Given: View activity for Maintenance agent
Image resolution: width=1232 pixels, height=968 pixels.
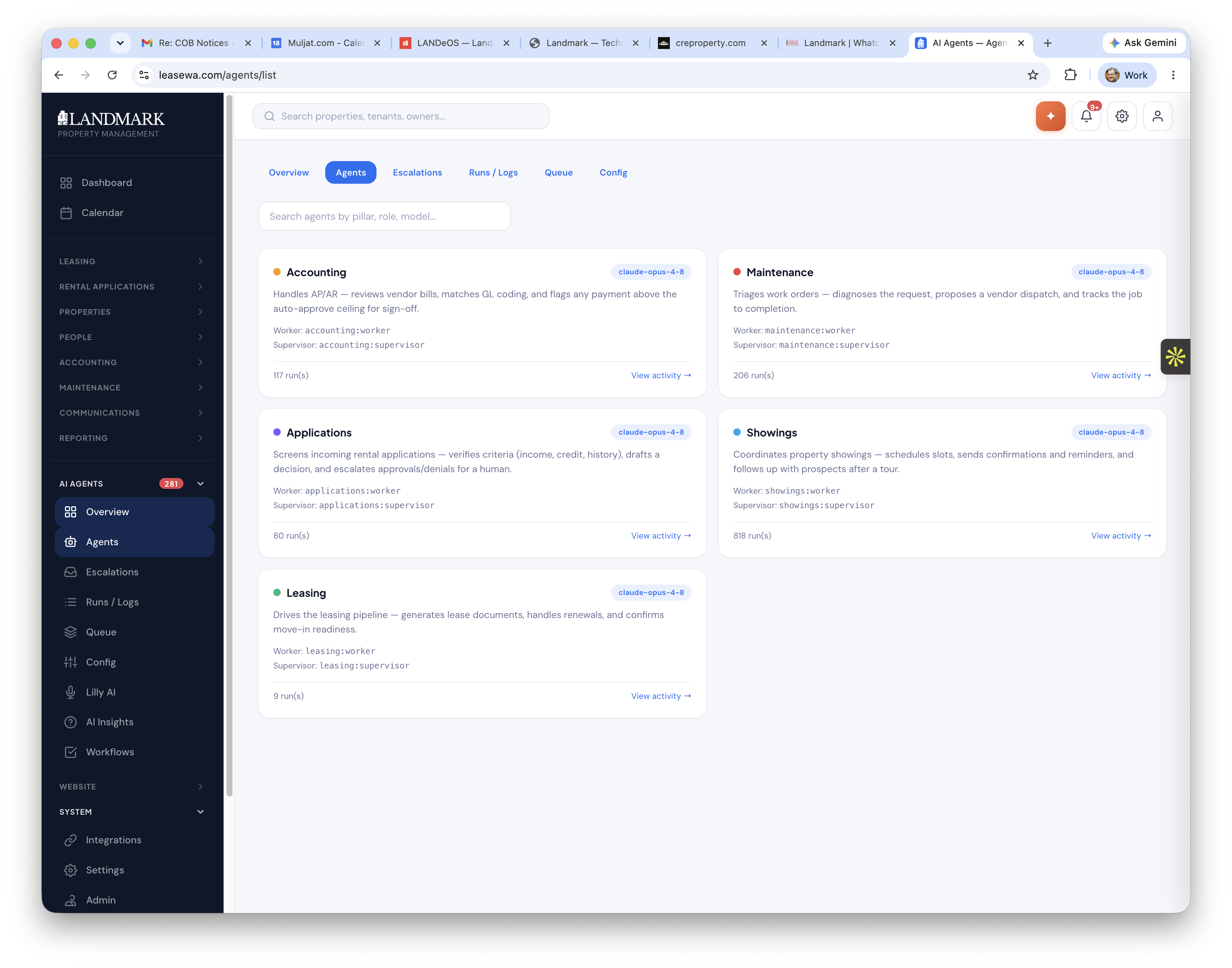Looking at the screenshot, I should (1121, 375).
